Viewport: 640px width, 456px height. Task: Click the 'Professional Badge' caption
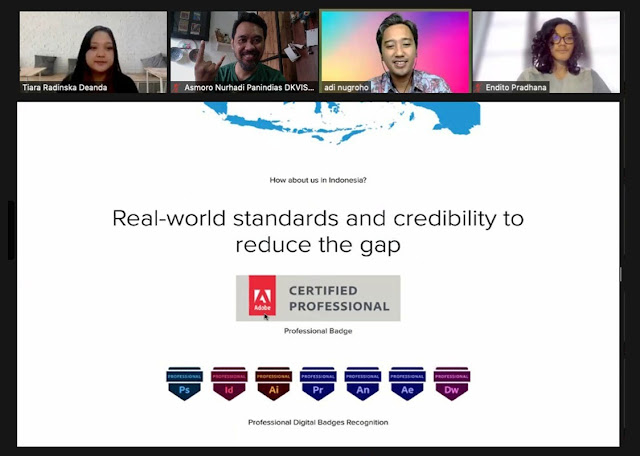[x=318, y=331]
